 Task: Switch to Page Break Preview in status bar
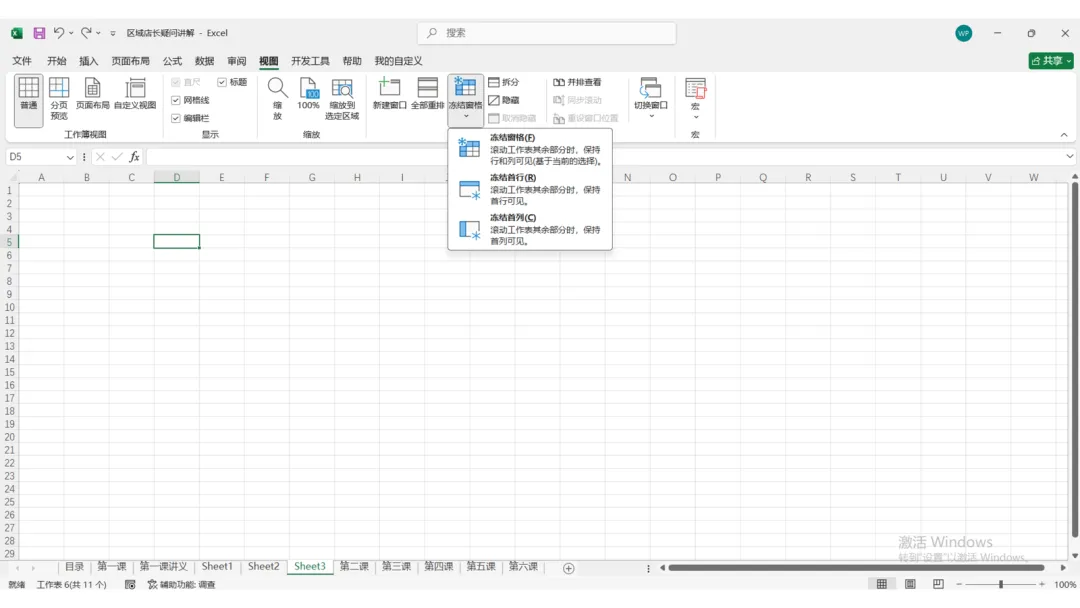938,584
